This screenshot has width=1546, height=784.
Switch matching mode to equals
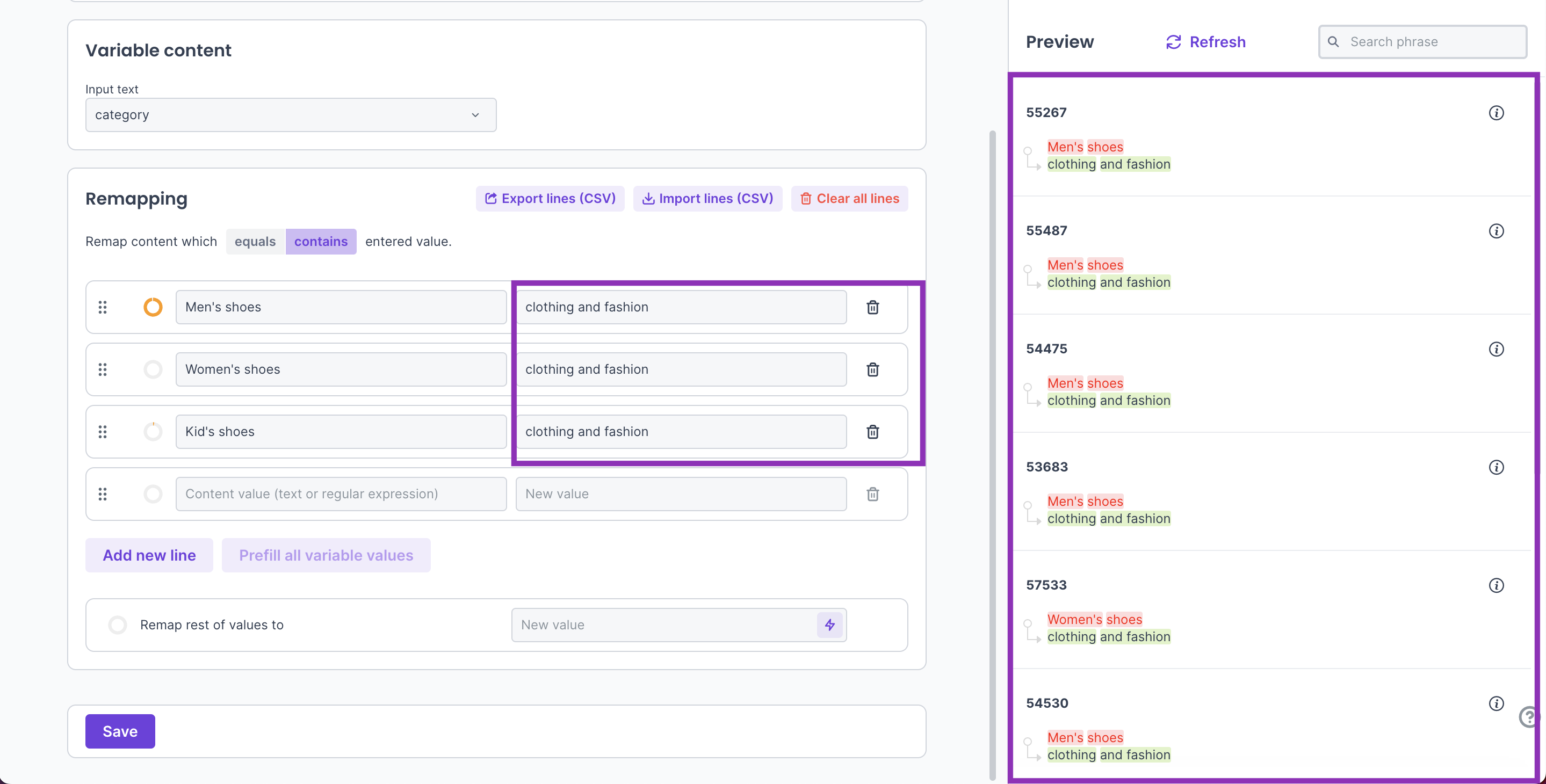[x=255, y=242]
